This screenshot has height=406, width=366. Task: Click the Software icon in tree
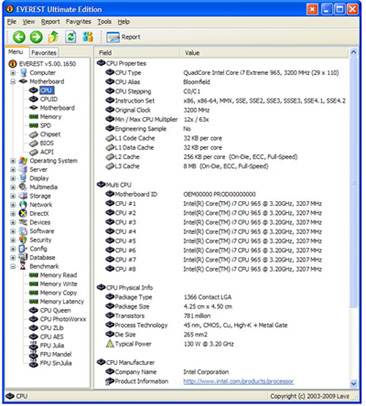(23, 231)
